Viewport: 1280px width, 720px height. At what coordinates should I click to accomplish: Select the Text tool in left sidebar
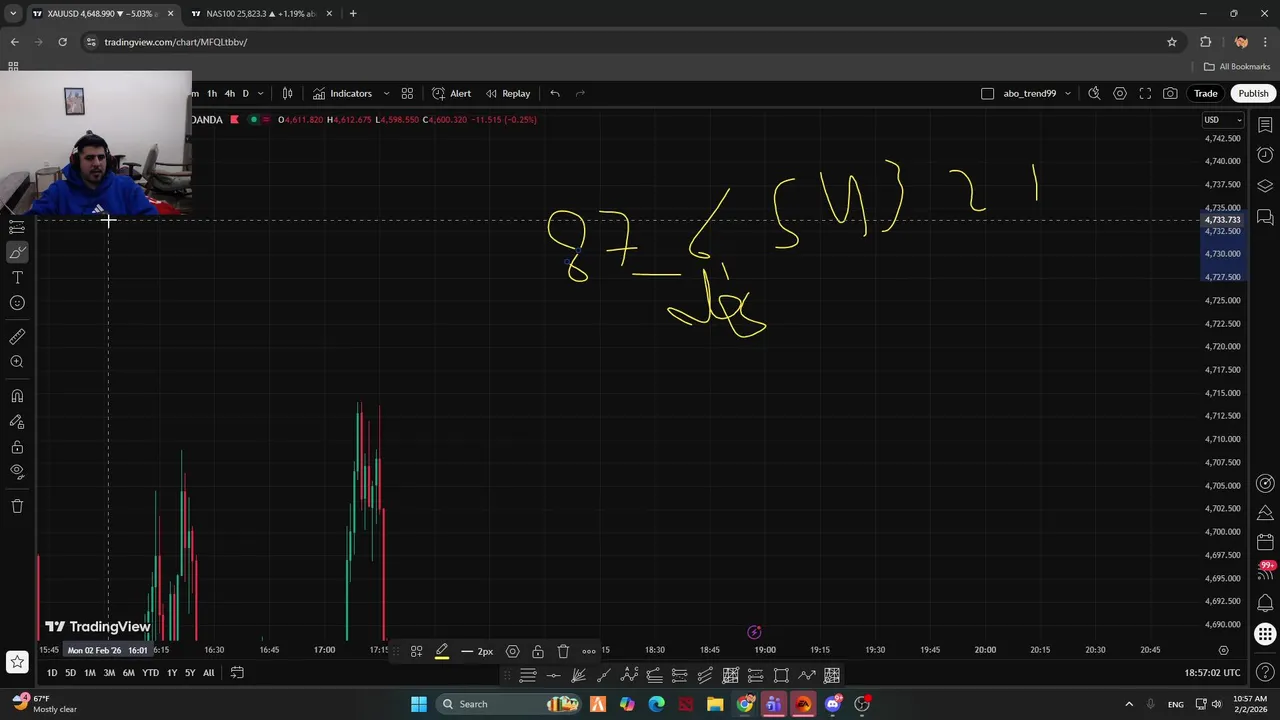coord(17,277)
